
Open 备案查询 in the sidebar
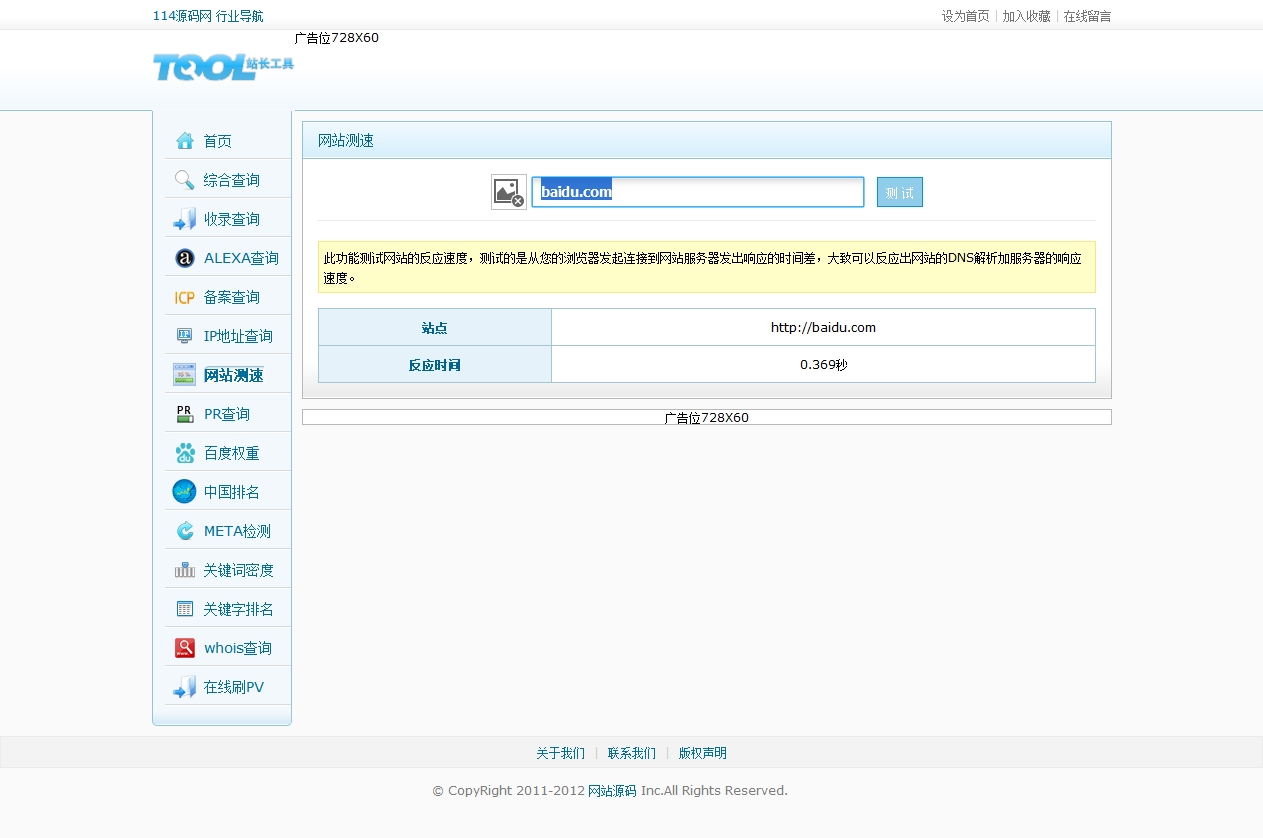[232, 297]
